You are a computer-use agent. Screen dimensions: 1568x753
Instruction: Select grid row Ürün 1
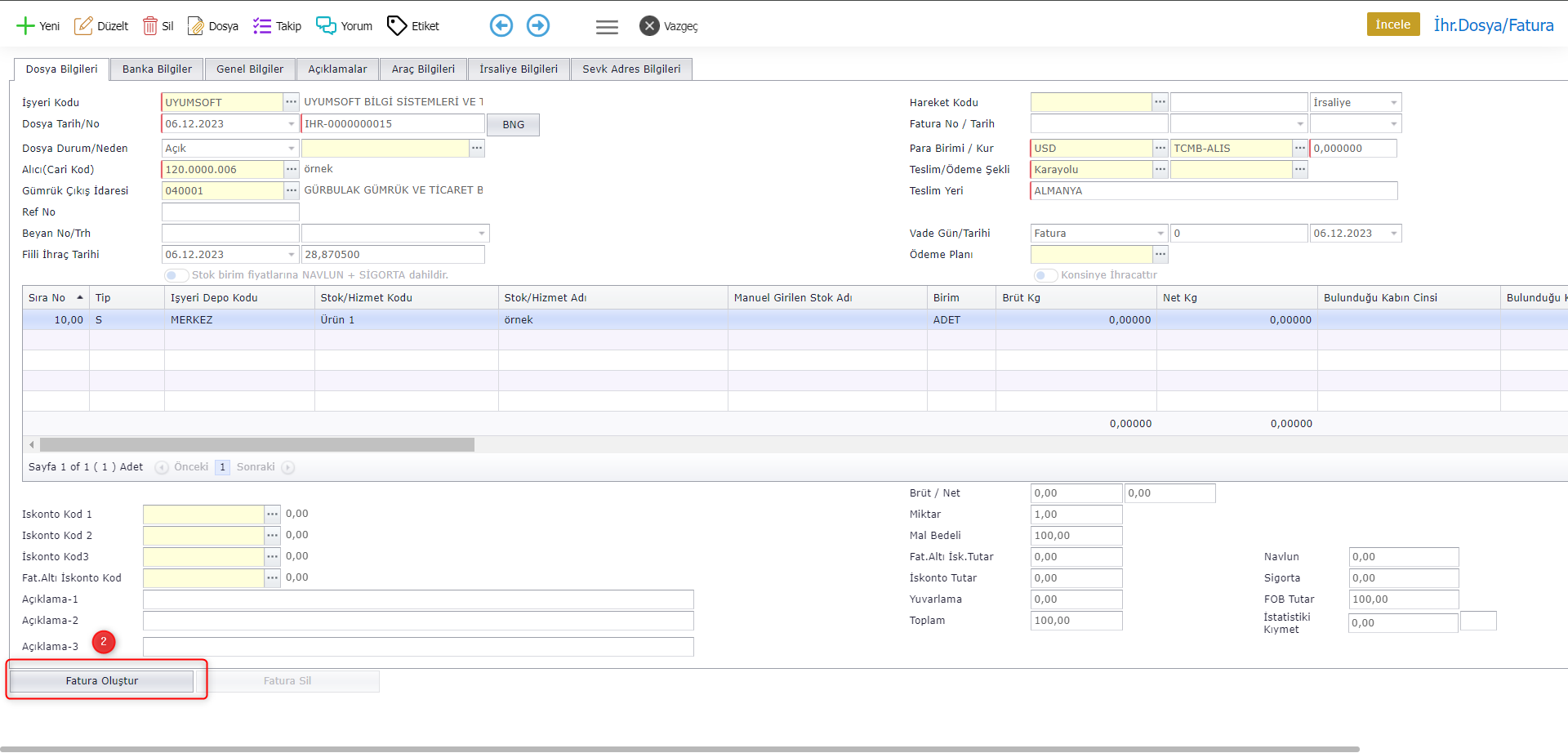point(795,320)
